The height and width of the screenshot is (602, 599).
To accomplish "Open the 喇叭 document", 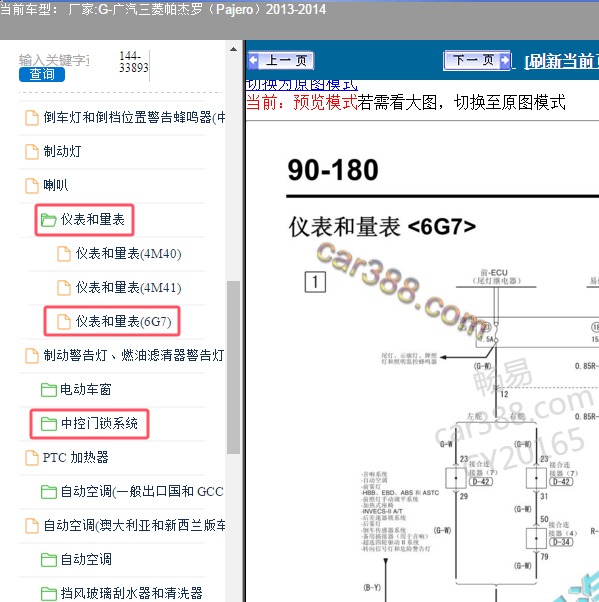I will coord(56,185).
